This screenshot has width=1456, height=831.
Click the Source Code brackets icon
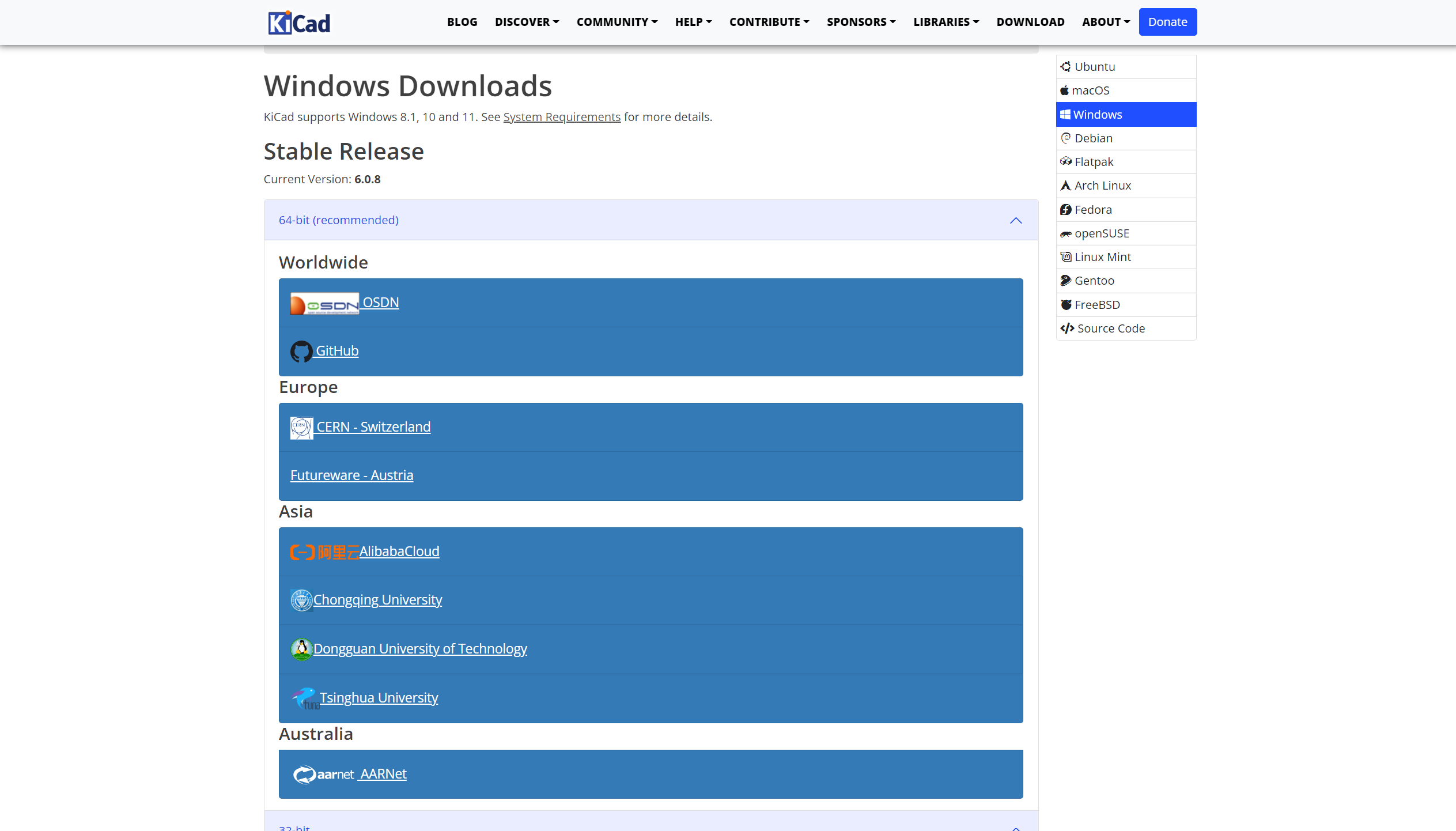coord(1067,328)
